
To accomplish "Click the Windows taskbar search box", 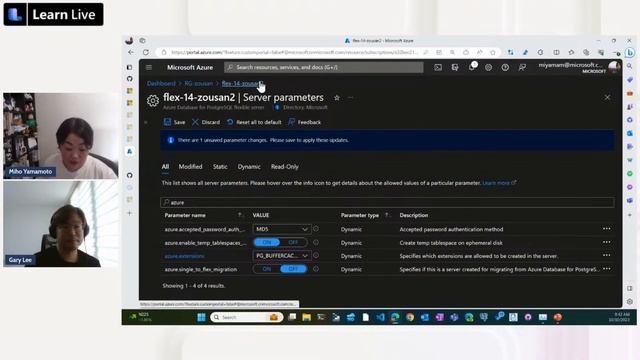I will tap(247, 317).
